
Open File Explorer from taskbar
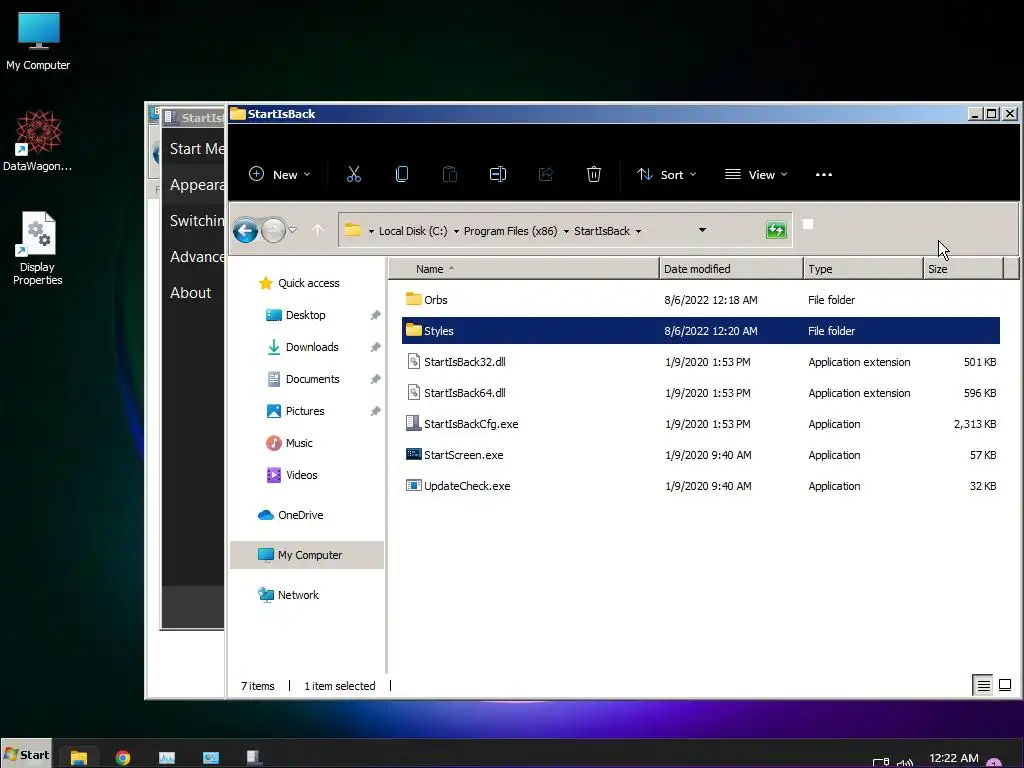click(79, 758)
